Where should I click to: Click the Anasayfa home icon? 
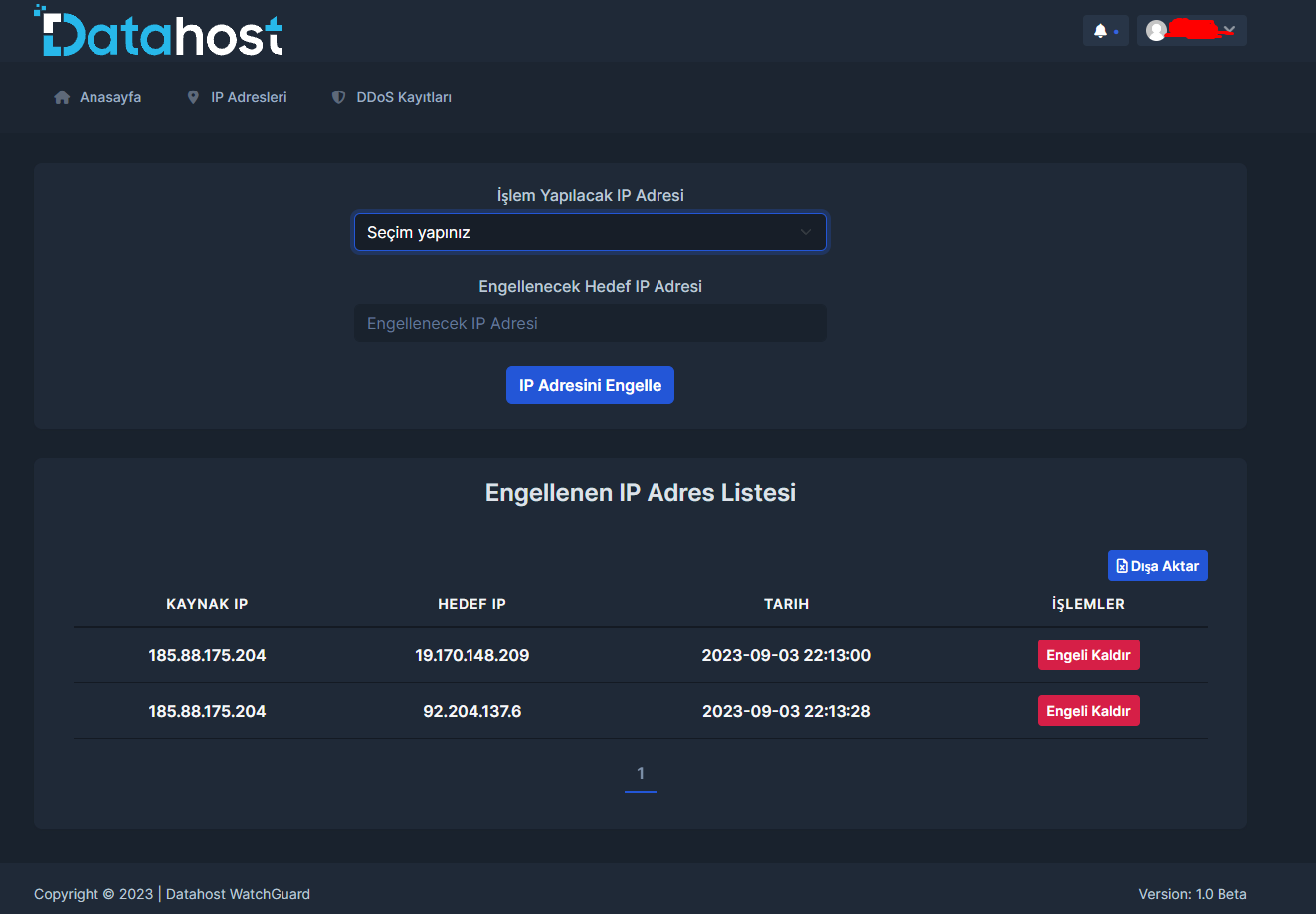click(x=62, y=97)
